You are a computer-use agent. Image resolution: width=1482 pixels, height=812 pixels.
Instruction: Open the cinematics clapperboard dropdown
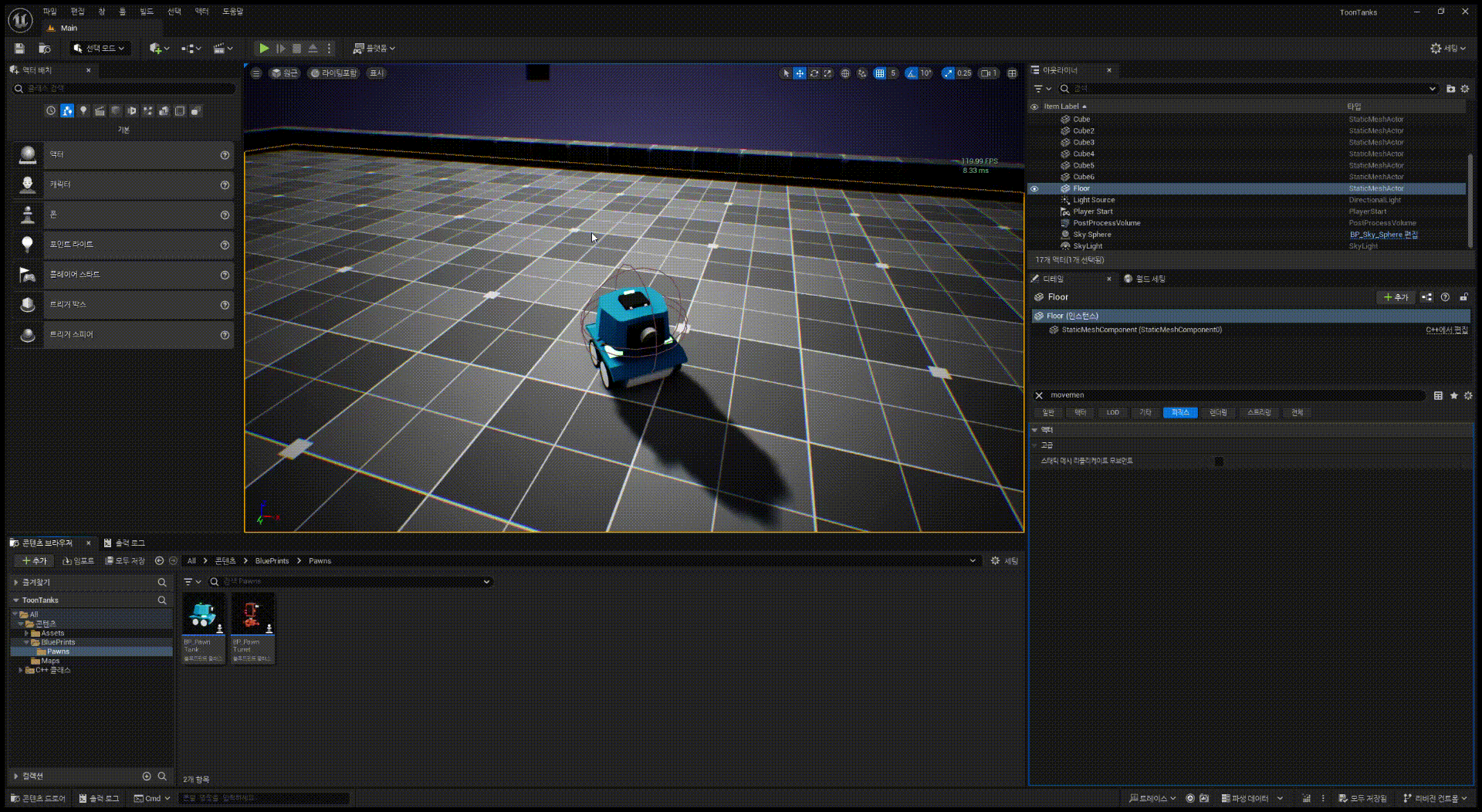coord(223,48)
